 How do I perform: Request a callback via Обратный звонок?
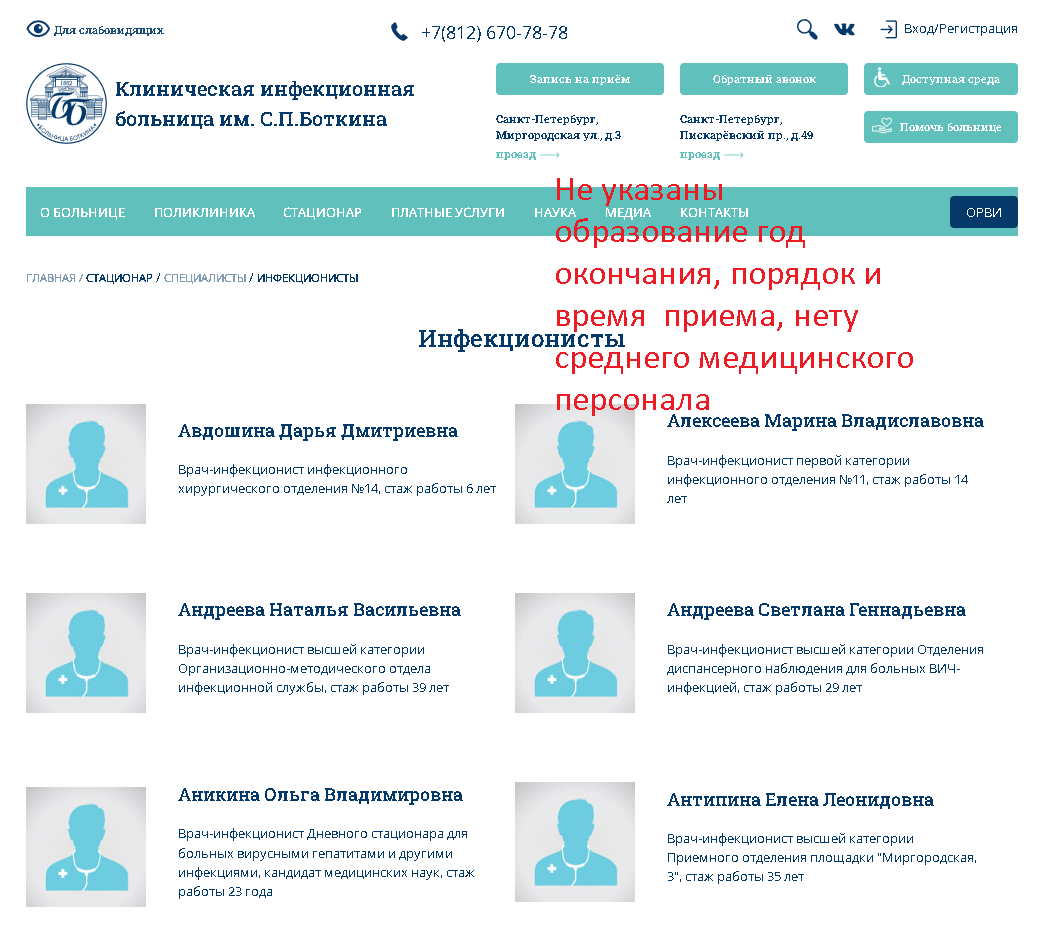click(764, 79)
